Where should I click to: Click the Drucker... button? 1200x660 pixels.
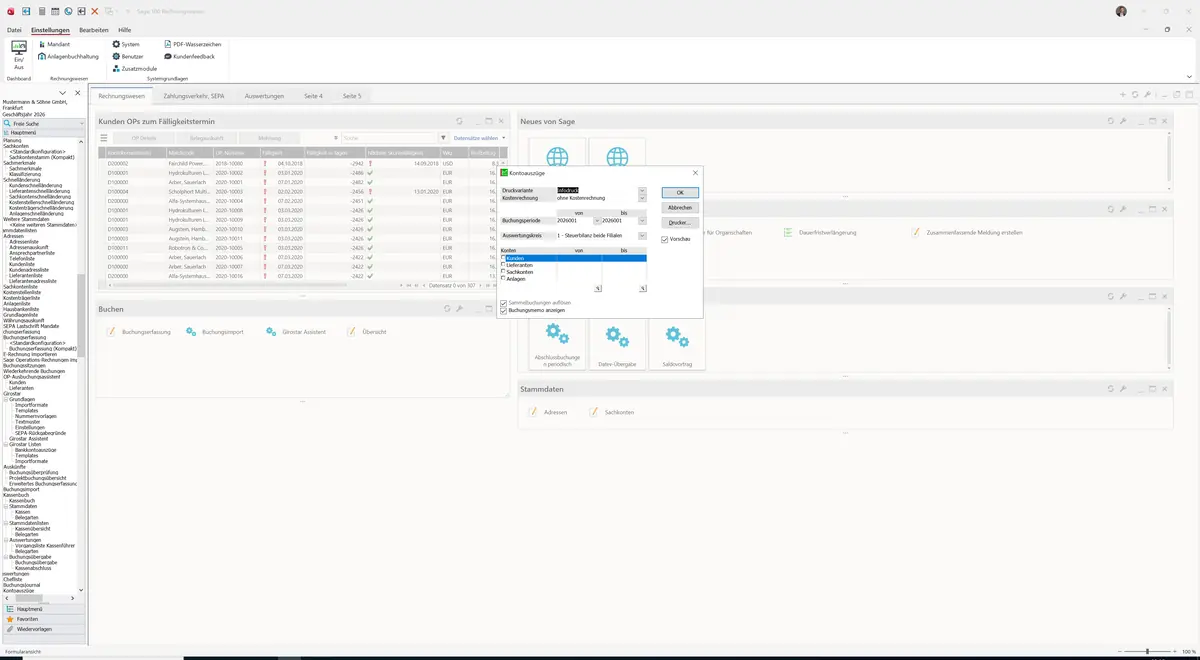point(680,222)
